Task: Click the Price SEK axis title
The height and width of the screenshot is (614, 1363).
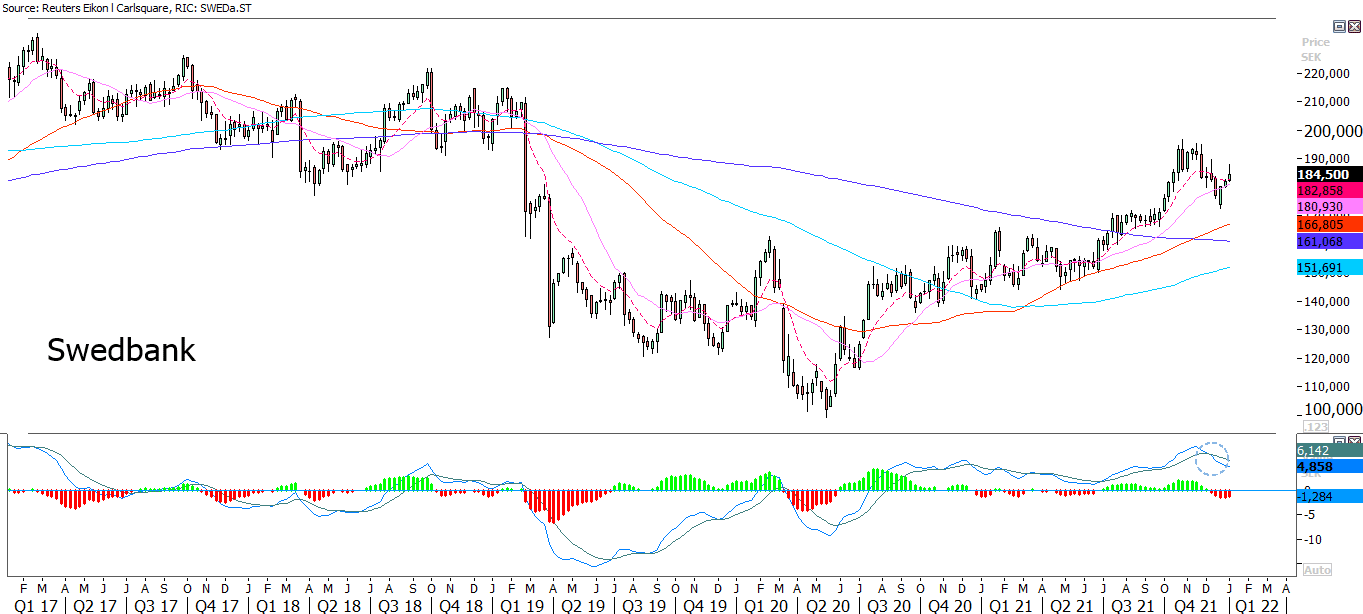Action: [1315, 49]
